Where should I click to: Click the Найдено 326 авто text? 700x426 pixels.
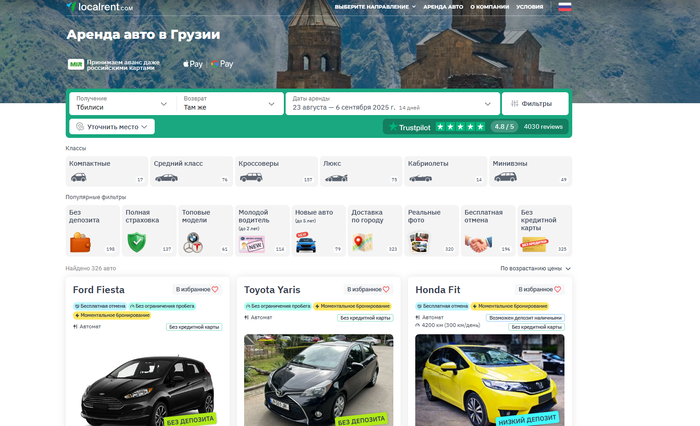pos(91,268)
